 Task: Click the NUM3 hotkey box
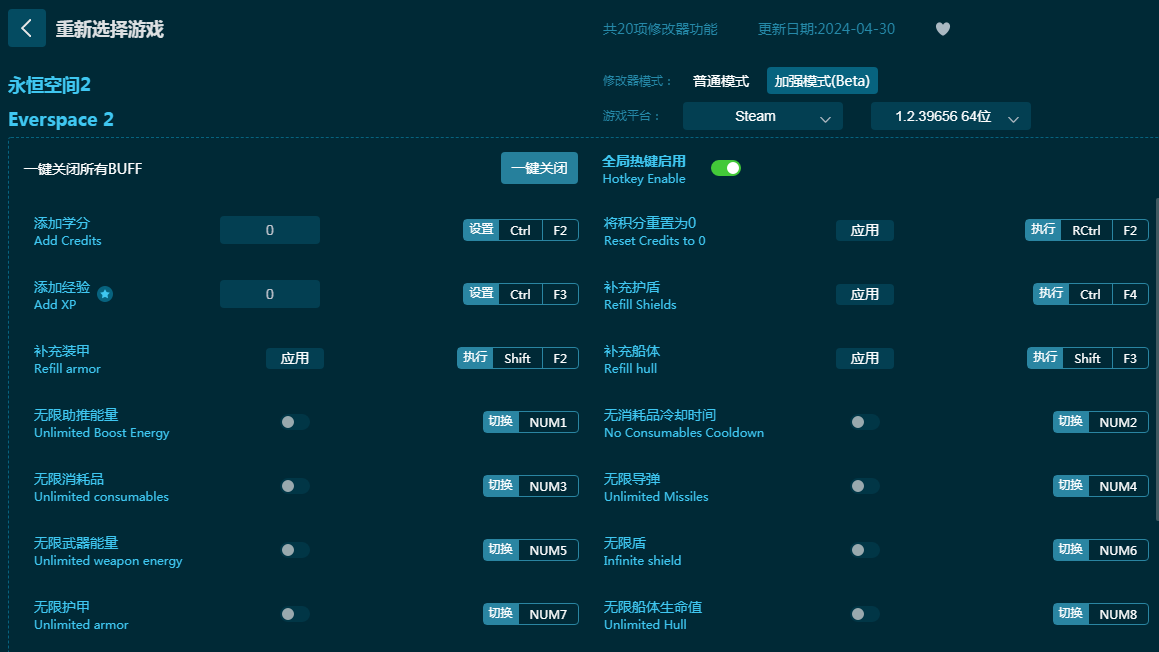click(548, 486)
